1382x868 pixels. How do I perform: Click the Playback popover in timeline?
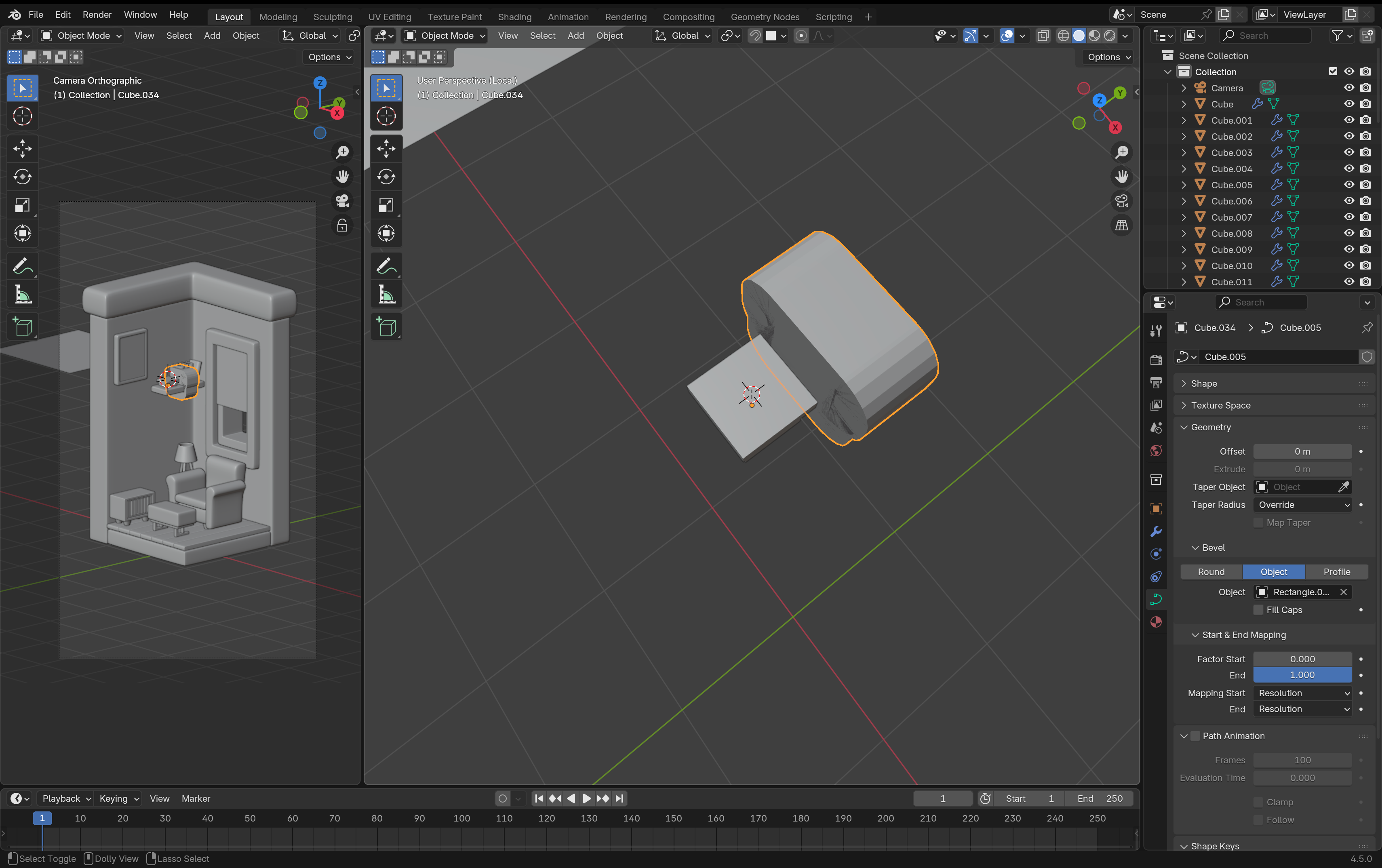[66, 798]
